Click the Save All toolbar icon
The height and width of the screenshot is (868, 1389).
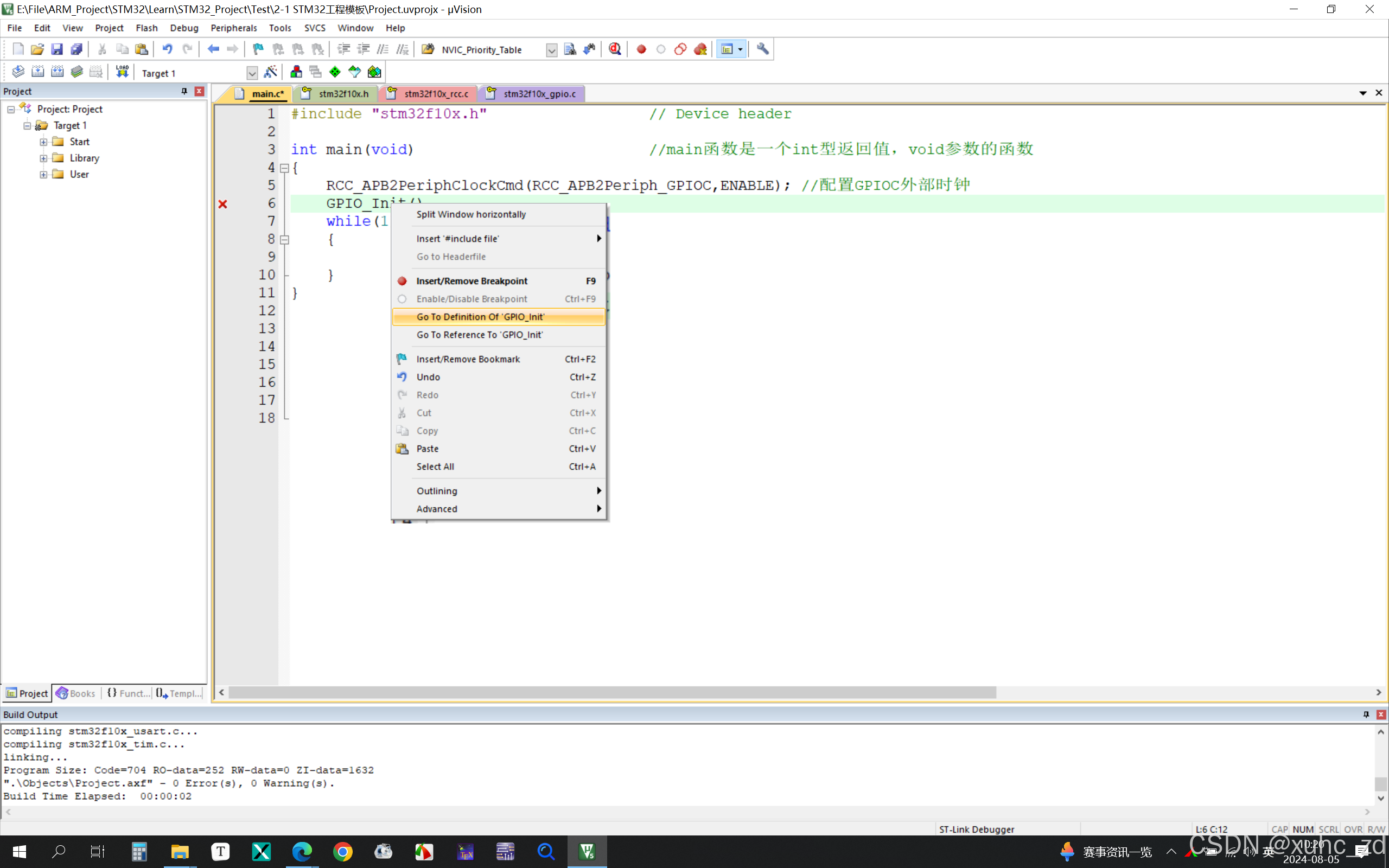click(77, 49)
